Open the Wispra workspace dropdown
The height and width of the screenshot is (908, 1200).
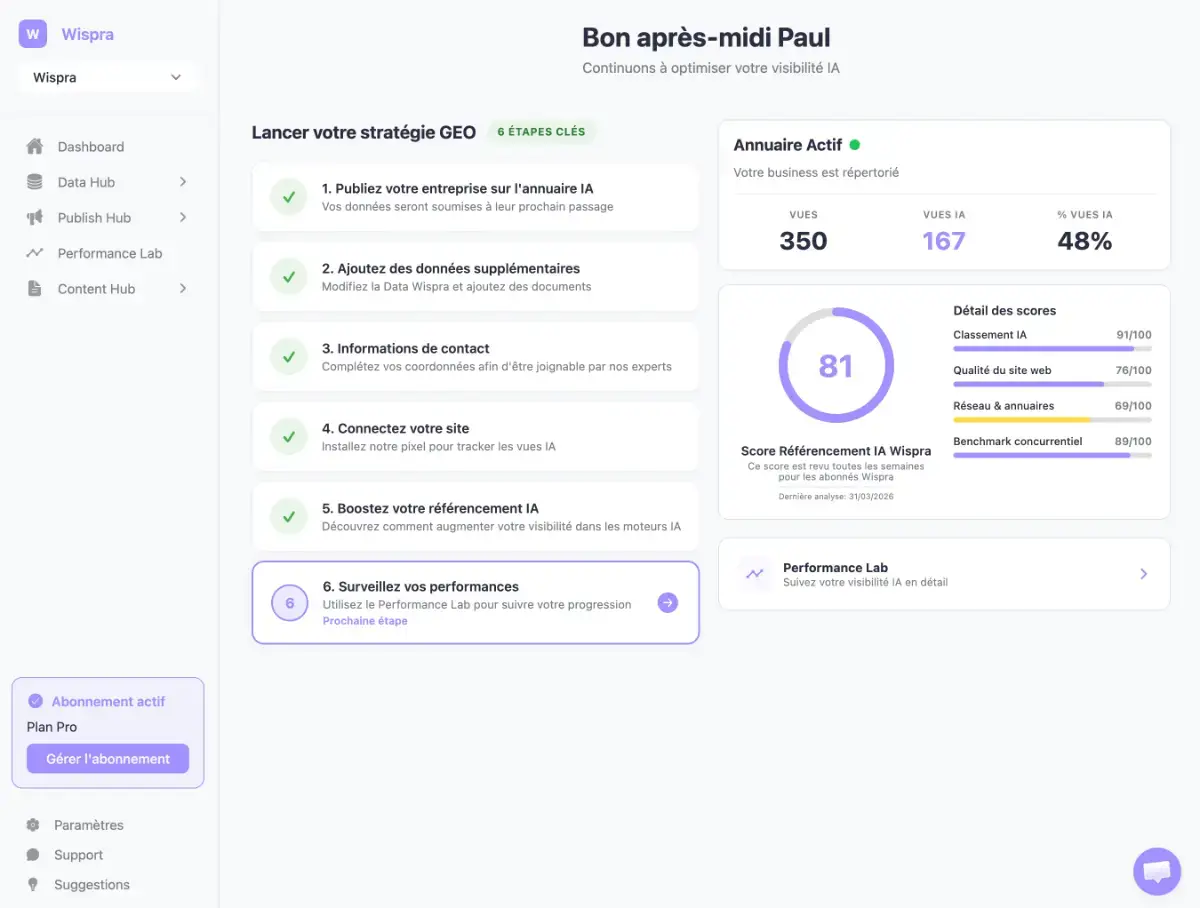pos(107,77)
